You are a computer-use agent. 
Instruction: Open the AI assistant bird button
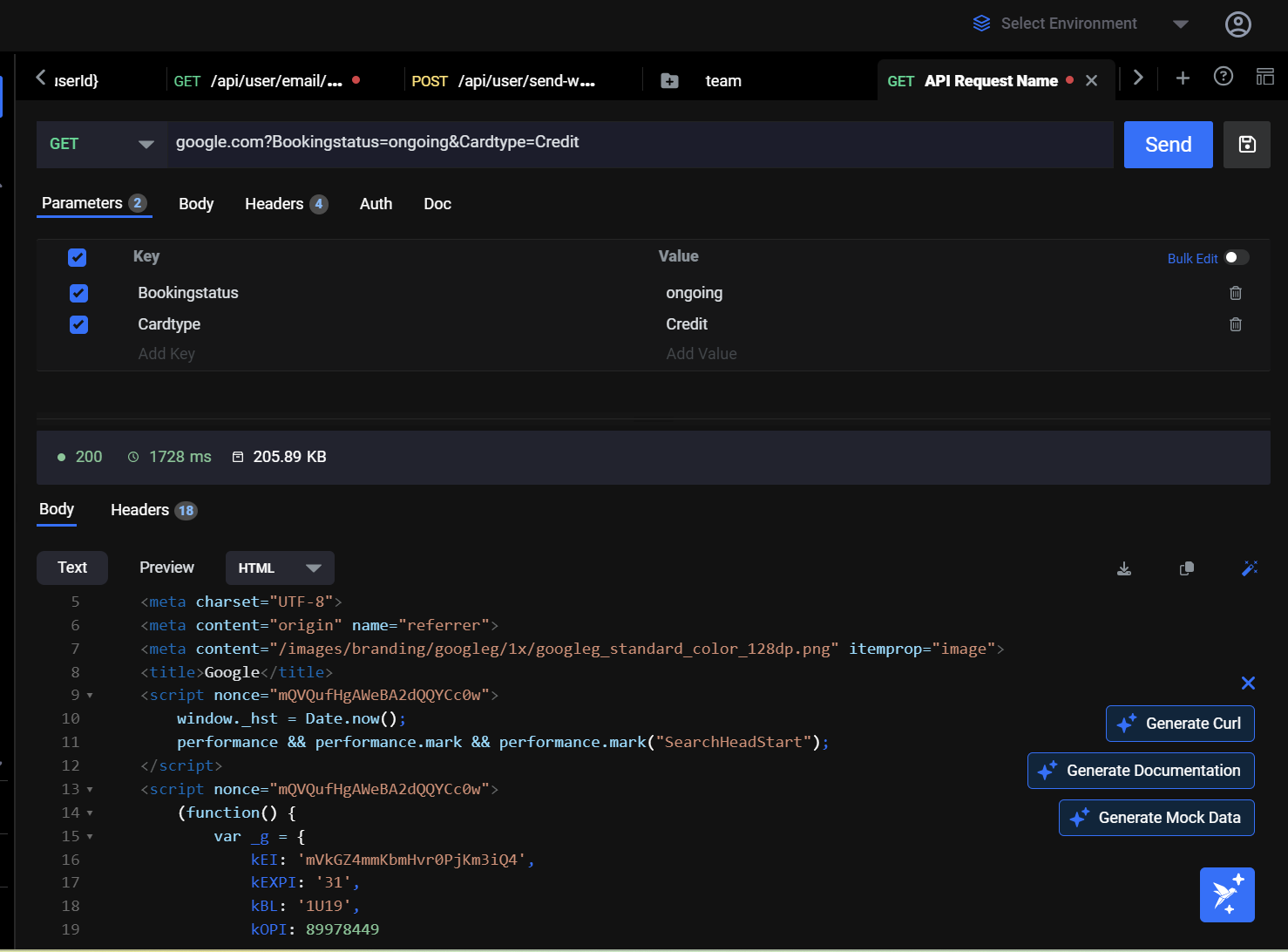click(x=1227, y=894)
